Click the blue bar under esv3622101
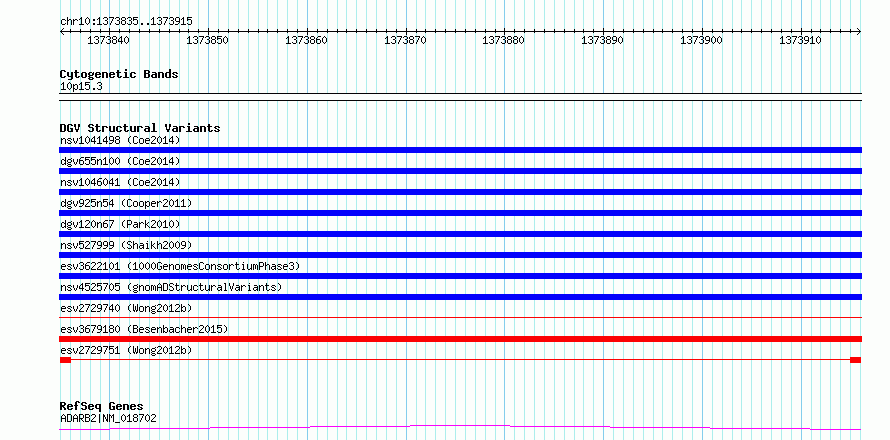Image resolution: width=890 pixels, height=440 pixels. coord(460,276)
